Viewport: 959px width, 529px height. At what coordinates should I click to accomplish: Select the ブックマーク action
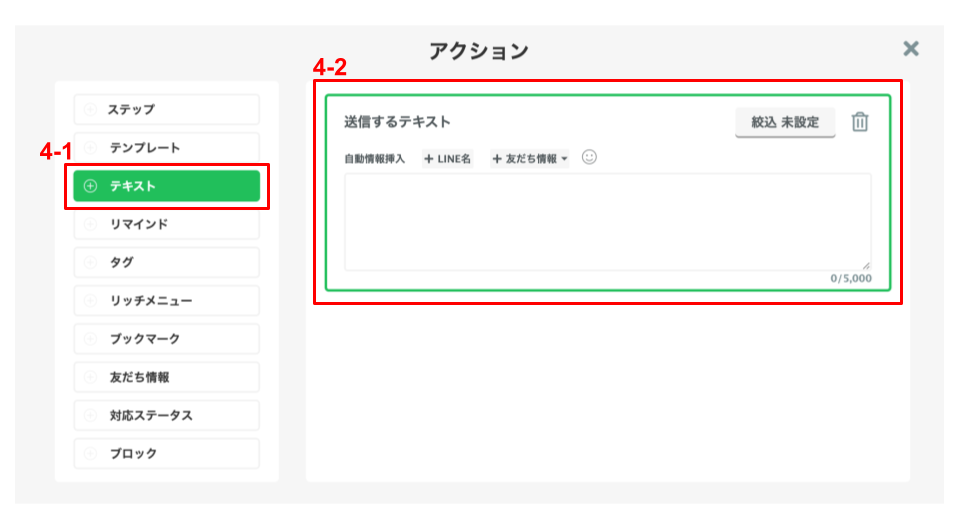pos(166,339)
